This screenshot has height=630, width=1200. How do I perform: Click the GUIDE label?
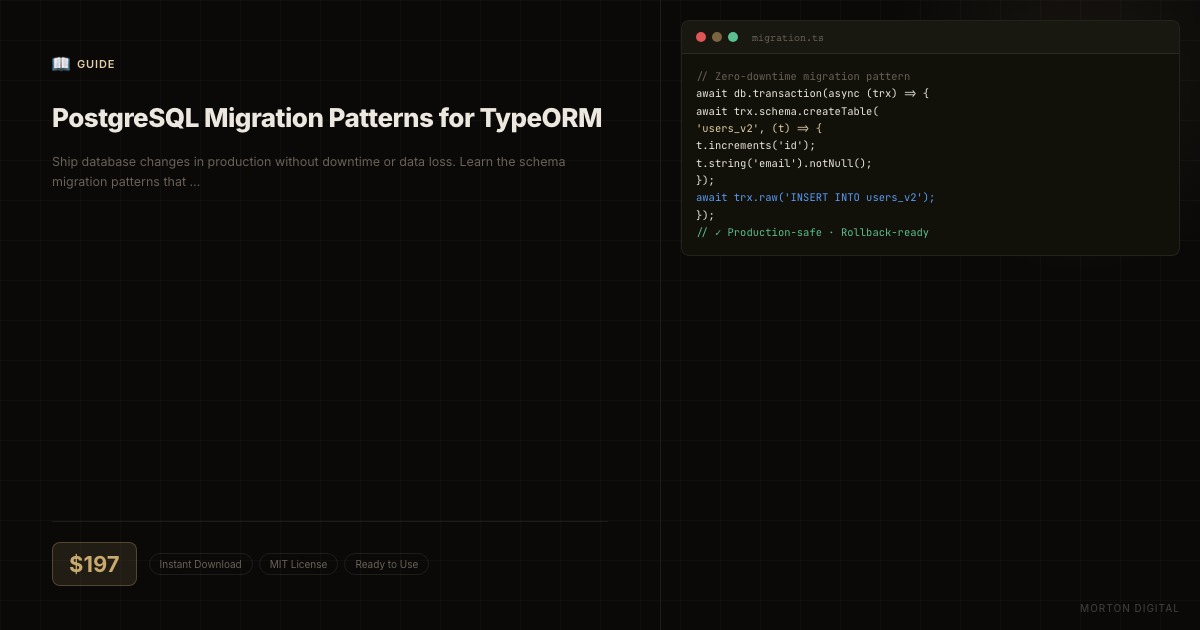point(96,64)
